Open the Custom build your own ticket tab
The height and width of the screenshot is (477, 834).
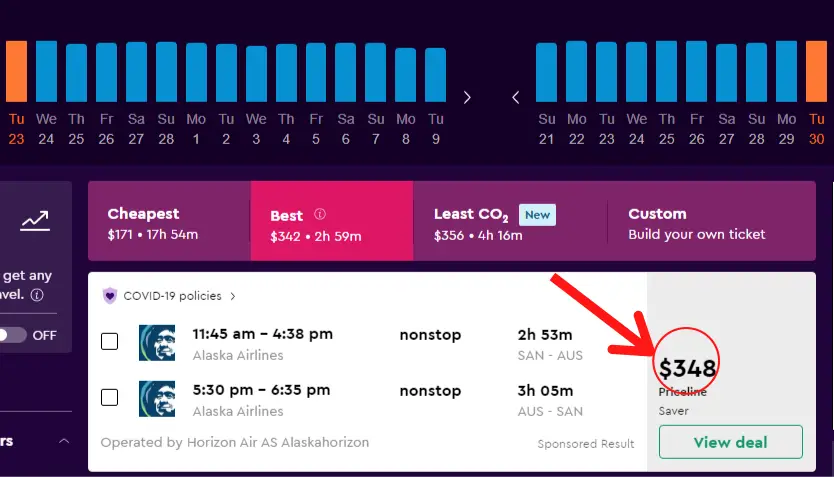pos(712,221)
